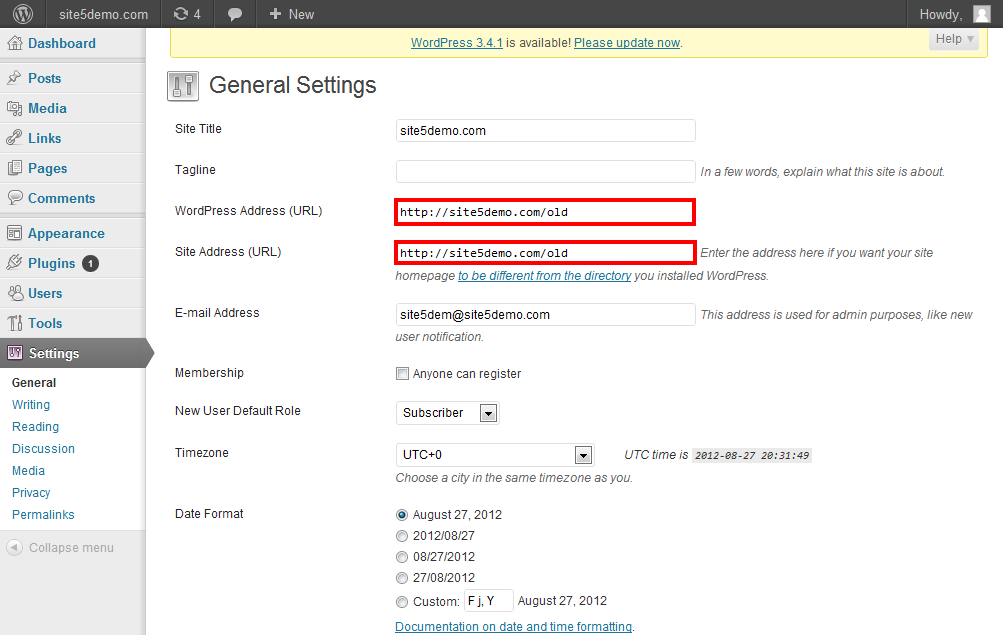Open the Dashboard menu item
Image resolution: width=1003 pixels, height=635 pixels.
[x=61, y=43]
